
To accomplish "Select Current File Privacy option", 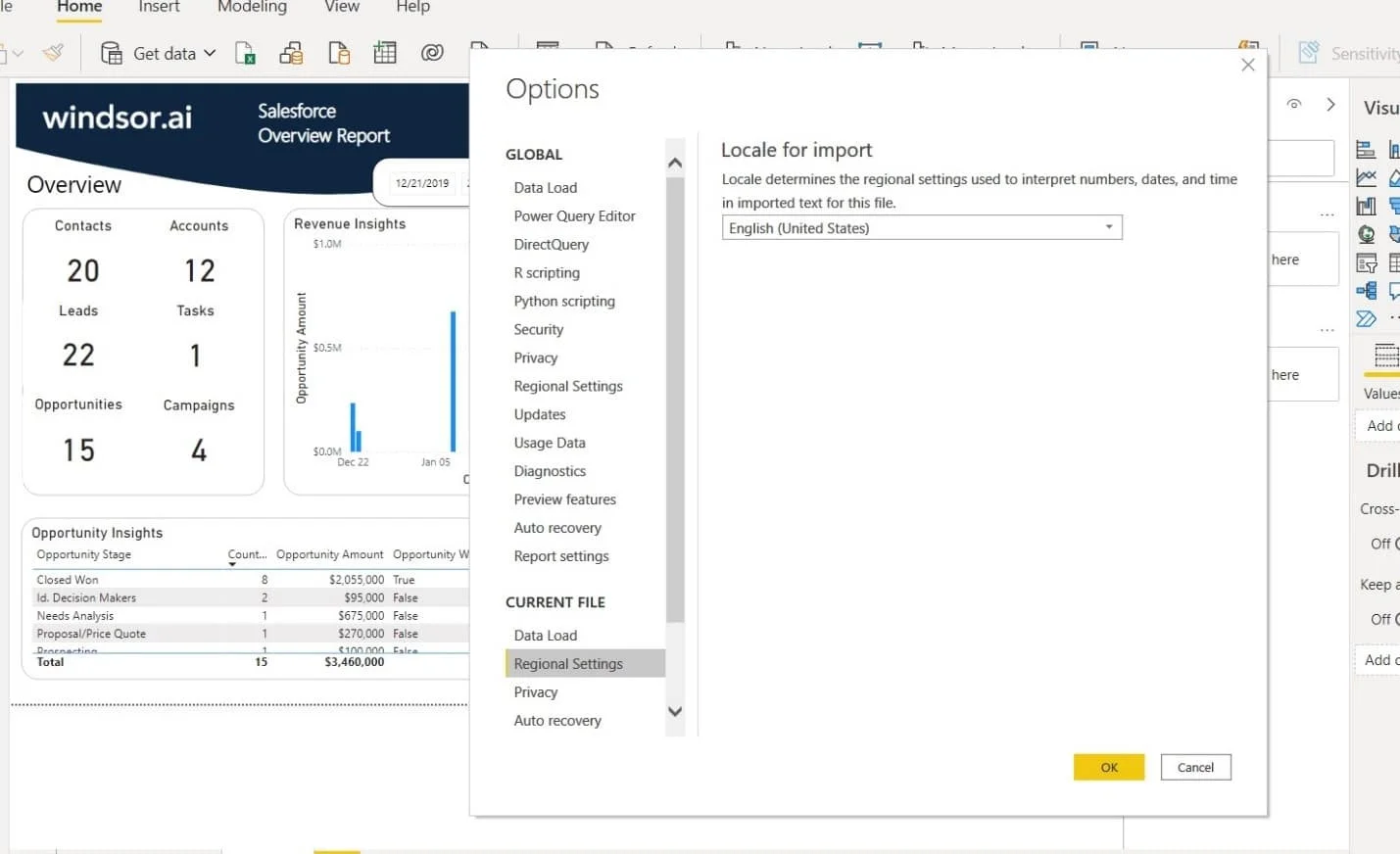I will 536,691.
